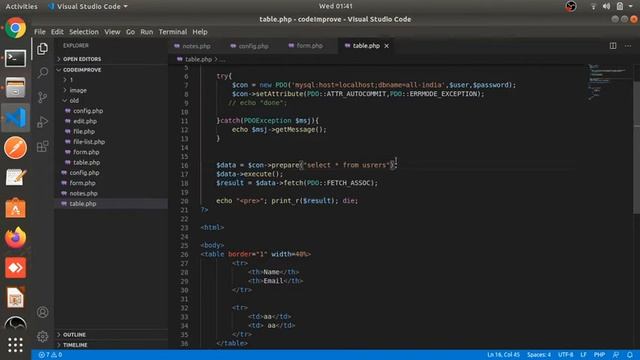Show Applications grid in the dock
The width and height of the screenshot is (640, 360).
click(x=16, y=345)
